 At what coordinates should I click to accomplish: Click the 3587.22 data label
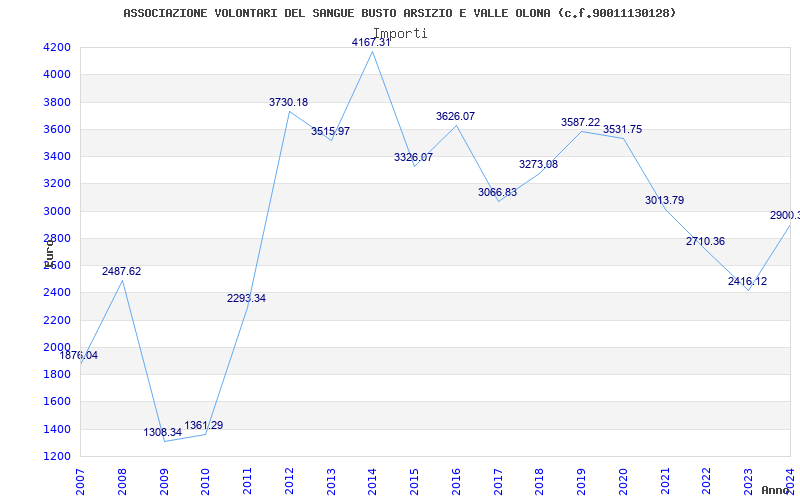(581, 122)
